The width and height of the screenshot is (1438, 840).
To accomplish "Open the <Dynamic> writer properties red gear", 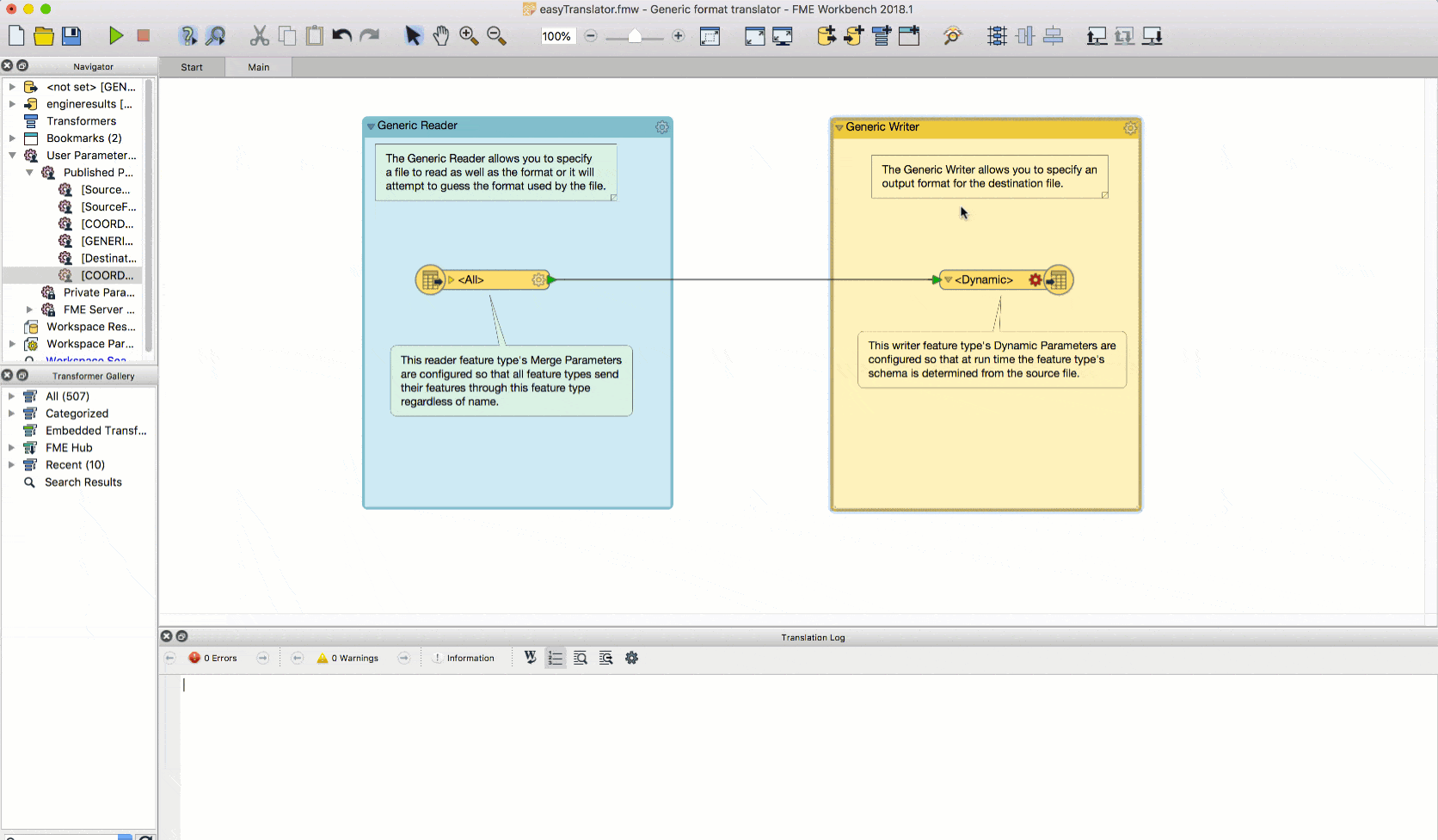I will tap(1035, 280).
